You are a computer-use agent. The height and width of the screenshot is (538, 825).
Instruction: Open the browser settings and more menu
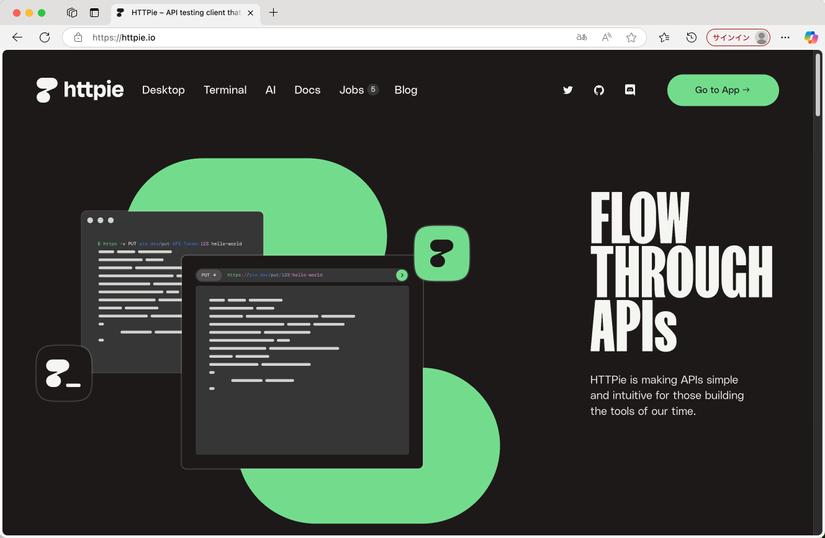tap(785, 37)
